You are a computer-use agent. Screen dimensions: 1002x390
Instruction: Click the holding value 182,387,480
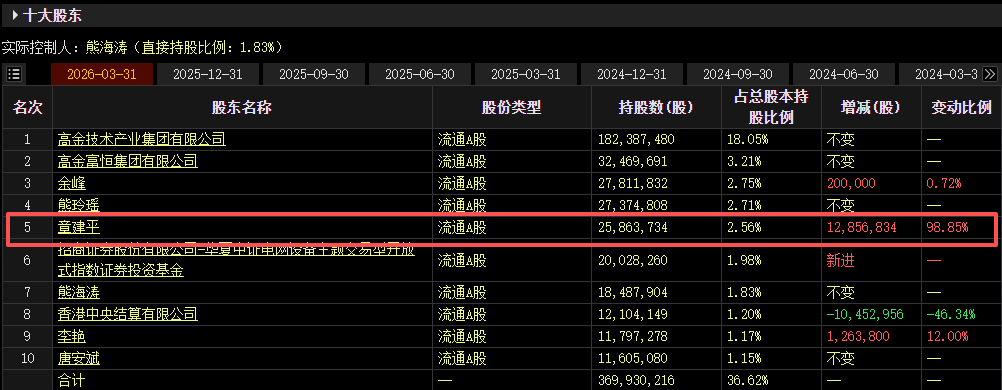(x=636, y=139)
